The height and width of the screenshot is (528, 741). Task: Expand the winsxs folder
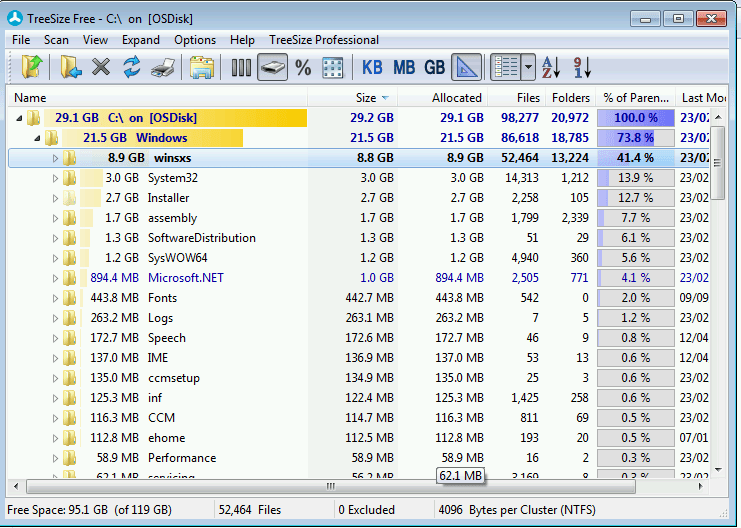[x=55, y=158]
